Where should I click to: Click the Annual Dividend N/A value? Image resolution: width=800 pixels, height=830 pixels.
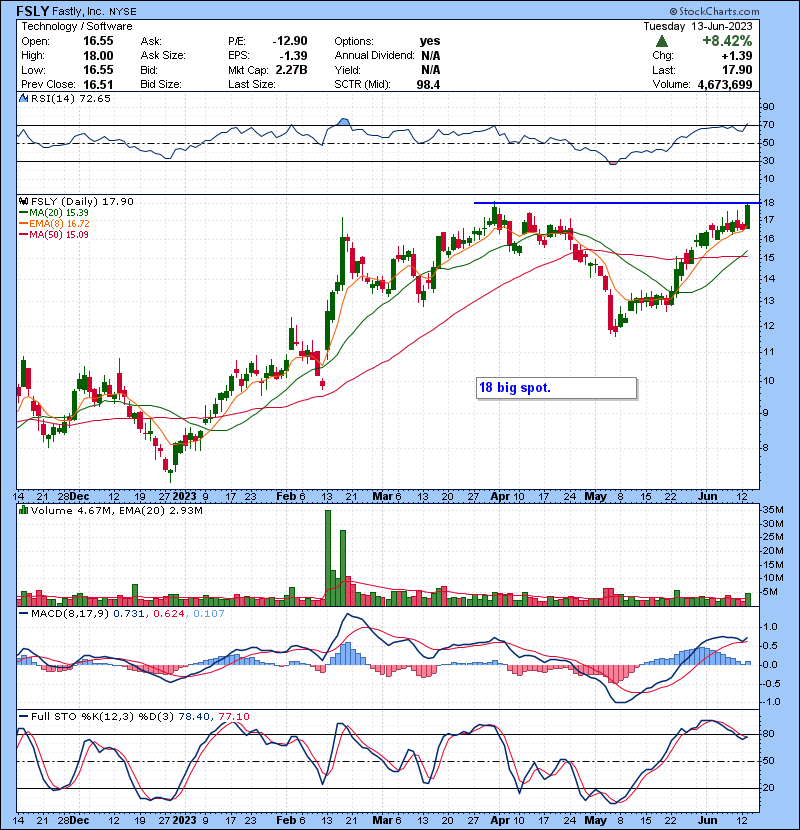tap(430, 56)
